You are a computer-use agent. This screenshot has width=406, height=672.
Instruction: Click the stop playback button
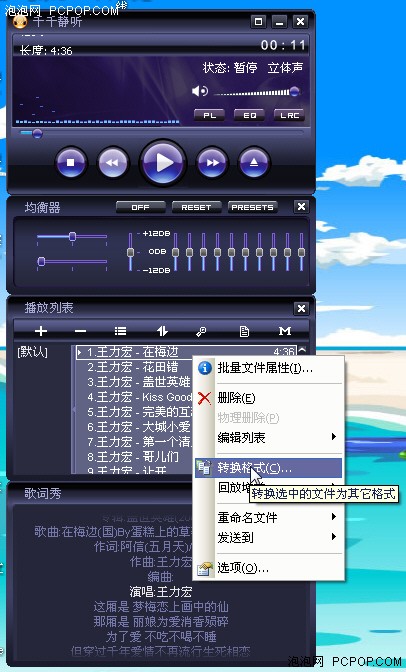[71, 162]
